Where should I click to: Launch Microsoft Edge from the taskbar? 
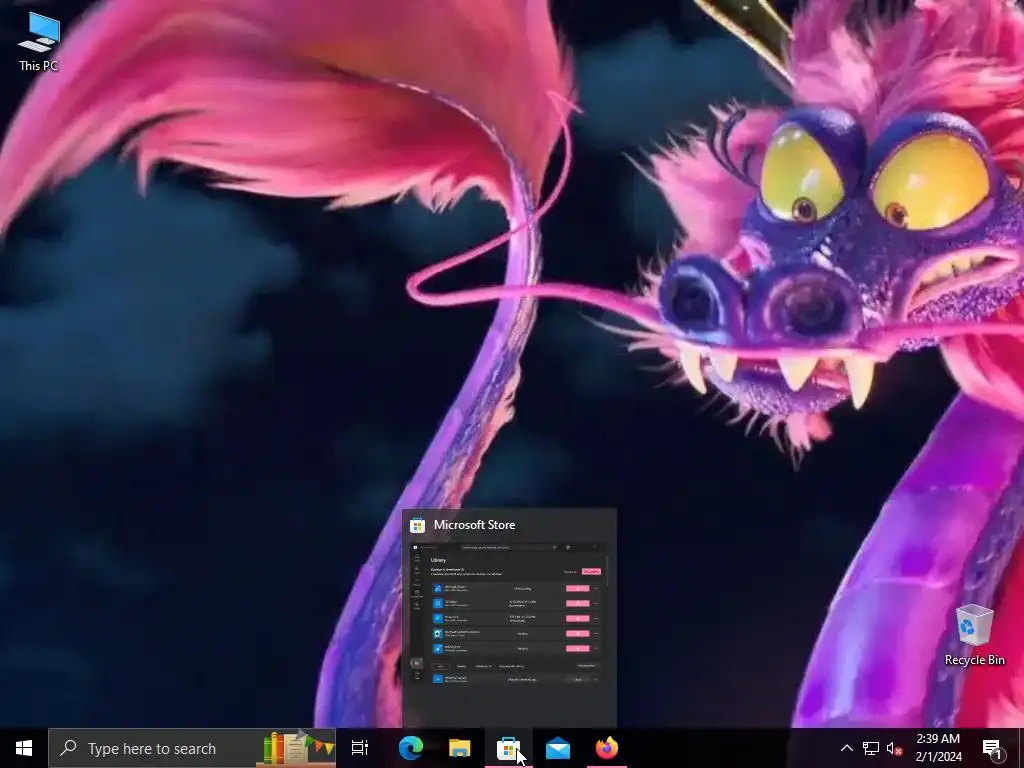[411, 748]
